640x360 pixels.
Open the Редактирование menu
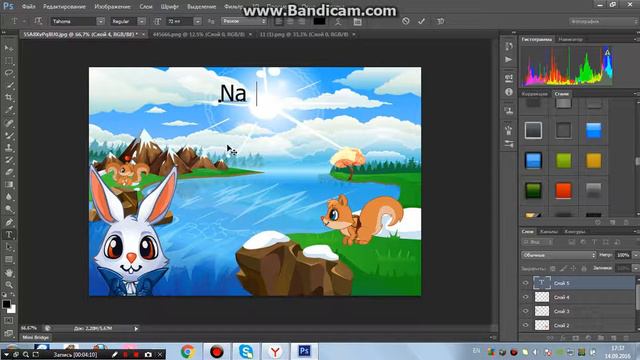coord(64,7)
